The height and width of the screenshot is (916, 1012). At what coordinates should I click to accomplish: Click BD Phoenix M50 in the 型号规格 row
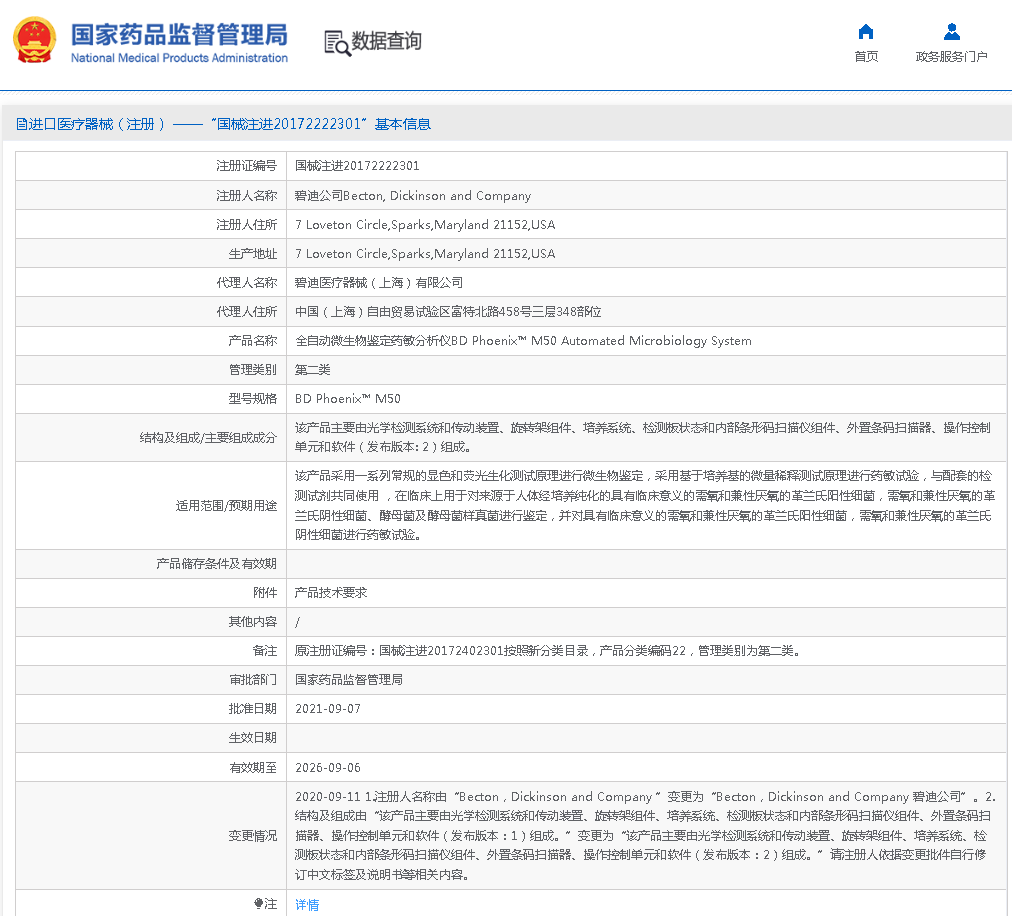click(x=348, y=399)
